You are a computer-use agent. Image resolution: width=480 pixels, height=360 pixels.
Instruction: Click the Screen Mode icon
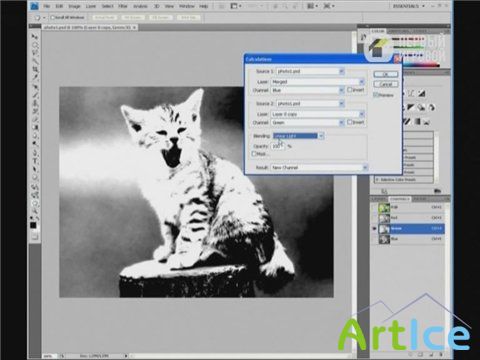click(x=328, y=6)
